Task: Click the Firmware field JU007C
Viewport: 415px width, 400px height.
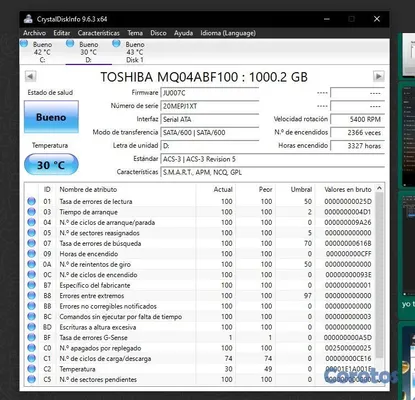Action: point(210,93)
